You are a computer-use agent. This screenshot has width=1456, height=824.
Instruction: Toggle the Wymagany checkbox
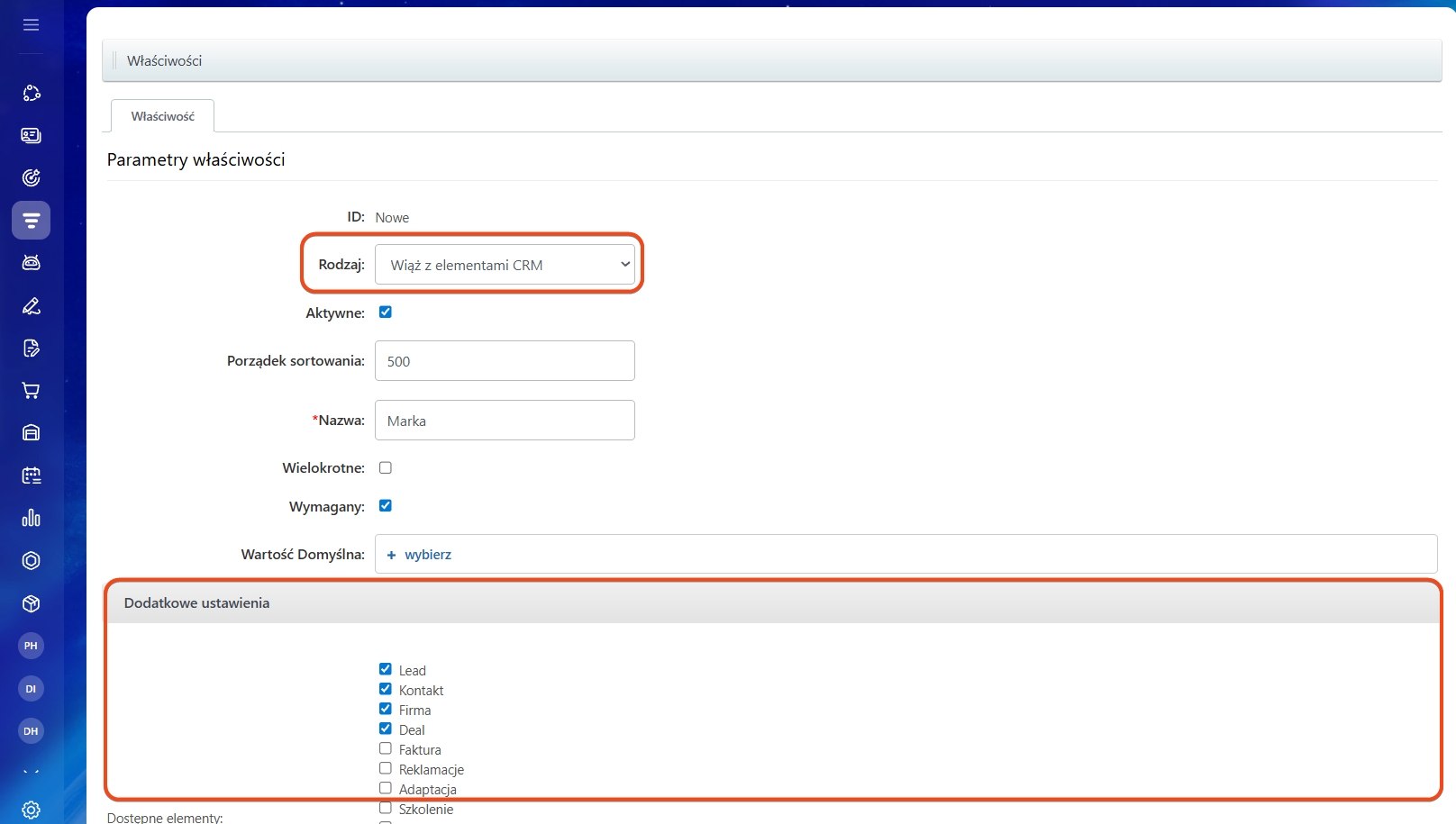386,506
